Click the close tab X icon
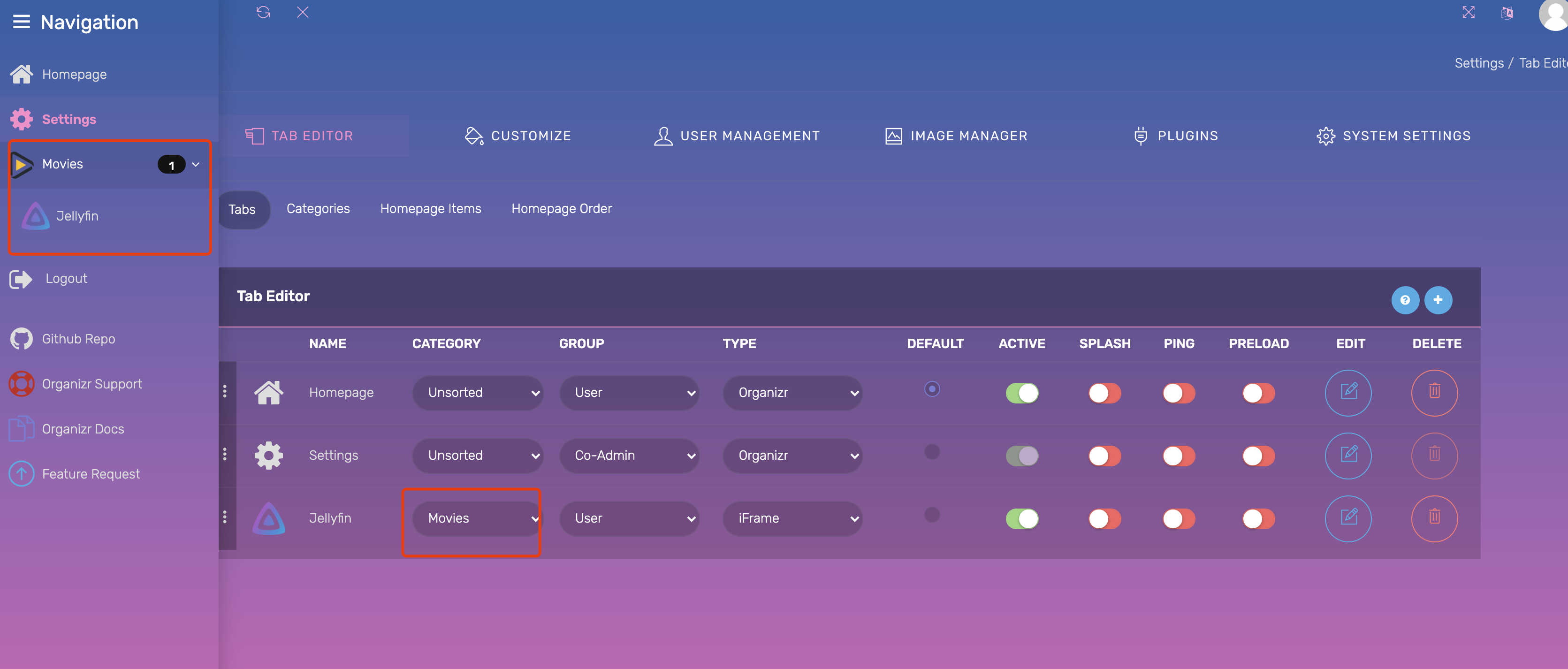The width and height of the screenshot is (1568, 669). (x=303, y=12)
